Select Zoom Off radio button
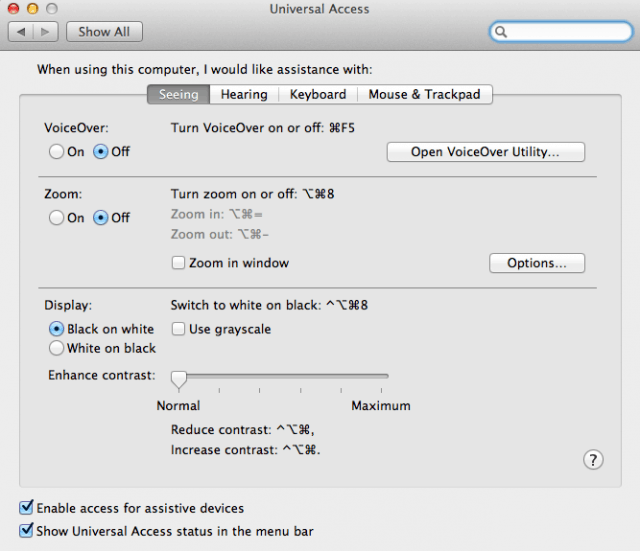 [100, 218]
